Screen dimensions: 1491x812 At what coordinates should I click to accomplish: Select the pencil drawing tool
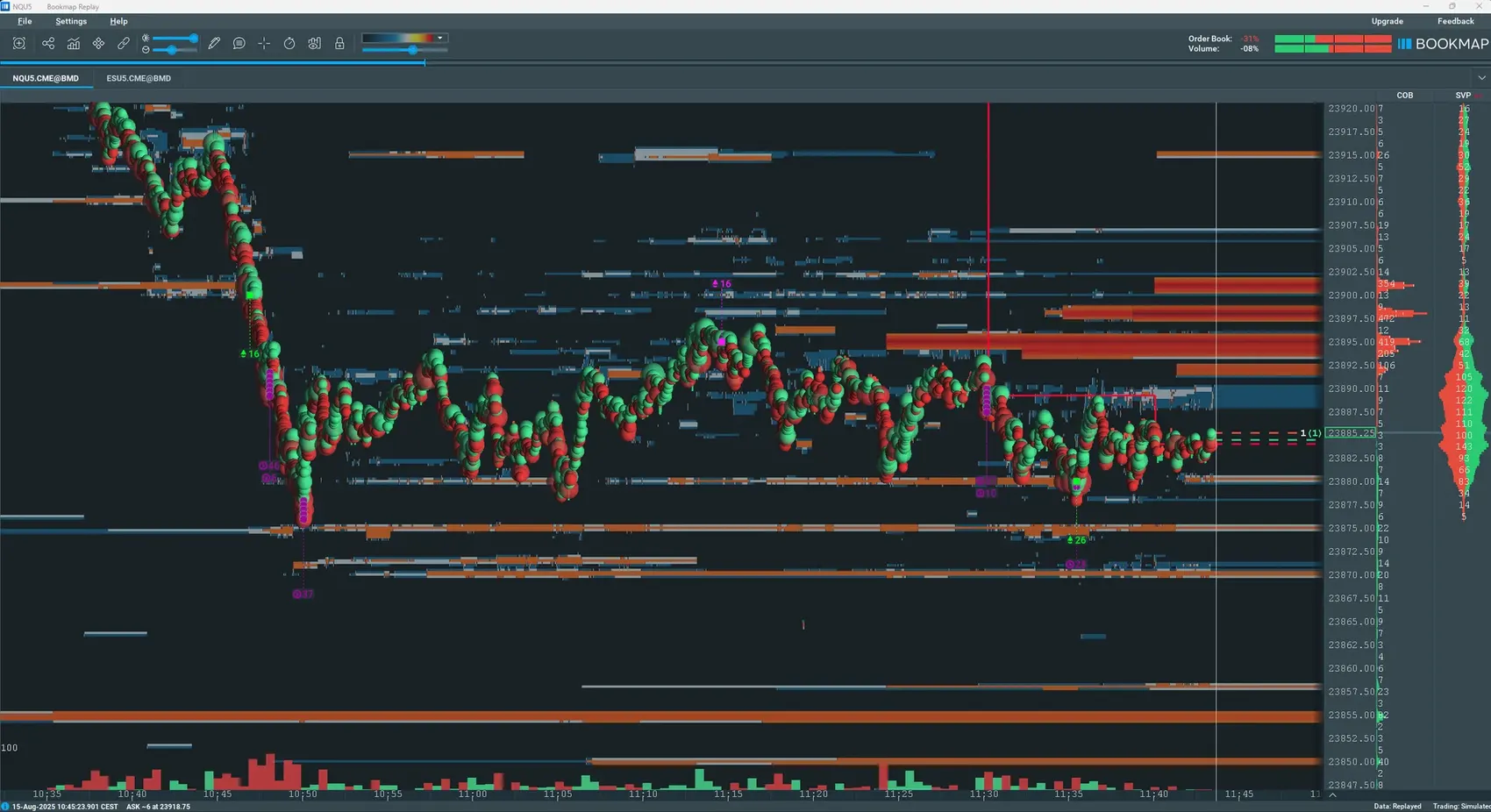[214, 43]
